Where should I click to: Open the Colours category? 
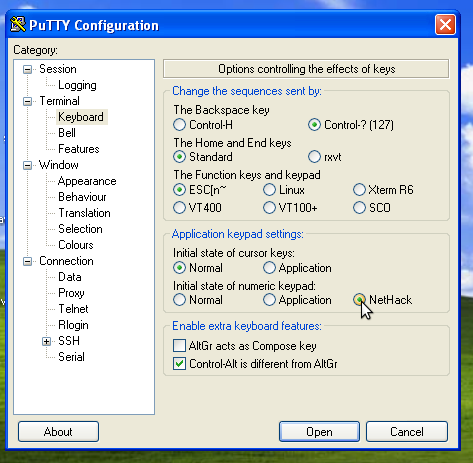76,245
